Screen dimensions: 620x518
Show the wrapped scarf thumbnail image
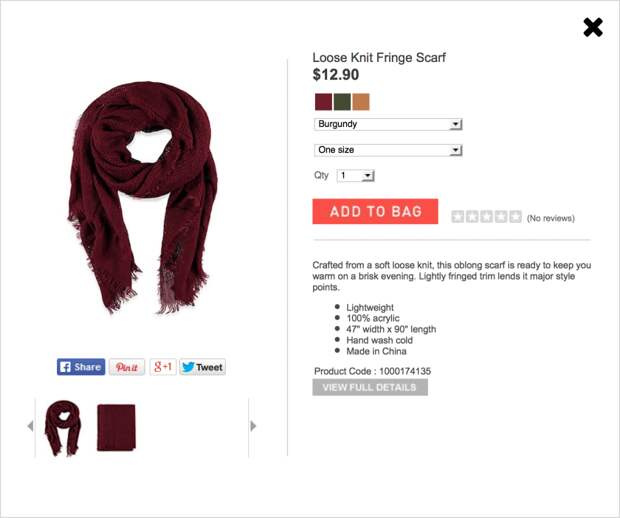pyautogui.click(x=63, y=428)
